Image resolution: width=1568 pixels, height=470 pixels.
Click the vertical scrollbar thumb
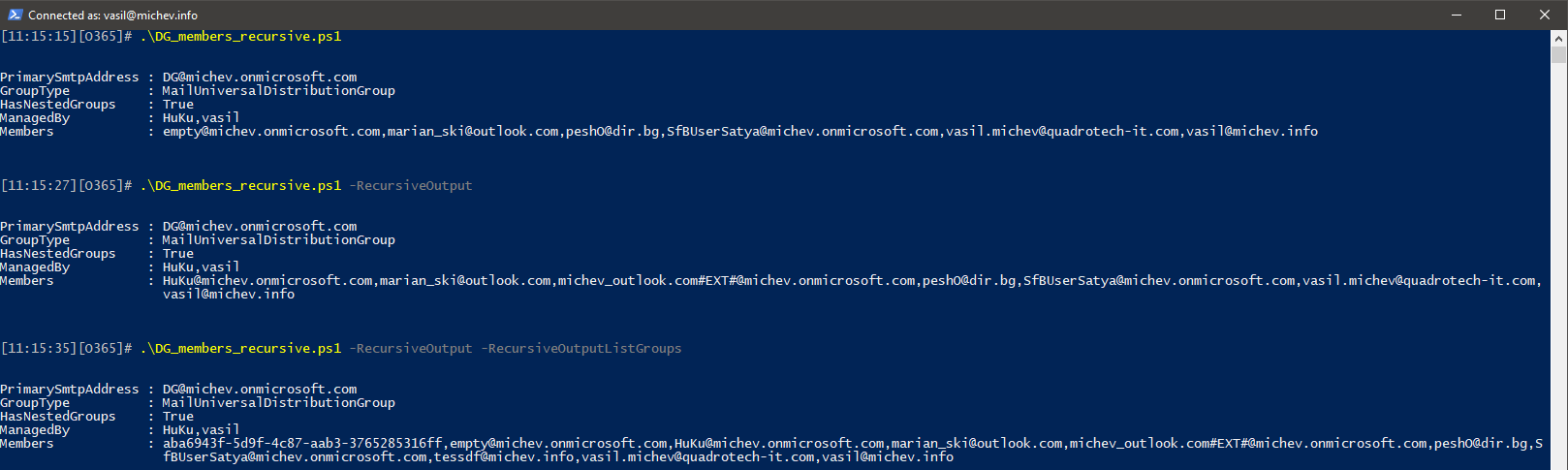pos(1559,54)
